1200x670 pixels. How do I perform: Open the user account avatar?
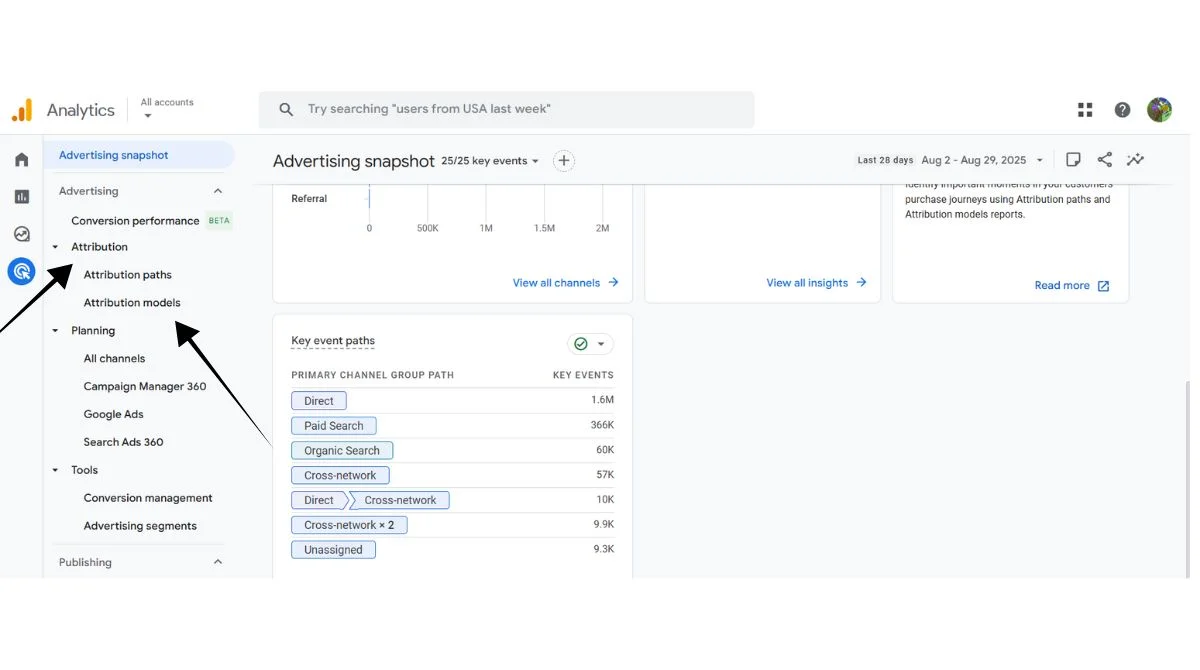(x=1159, y=110)
